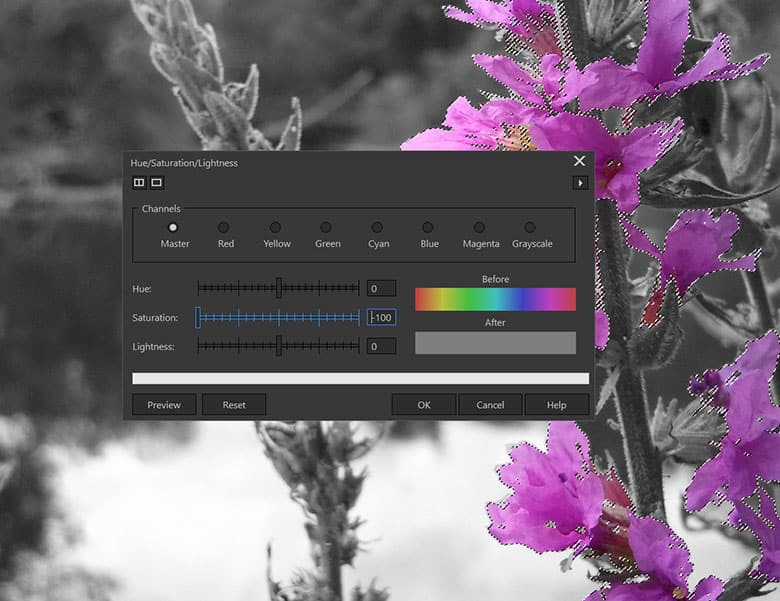Switch to the Green channel
The width and height of the screenshot is (780, 601).
click(x=326, y=228)
